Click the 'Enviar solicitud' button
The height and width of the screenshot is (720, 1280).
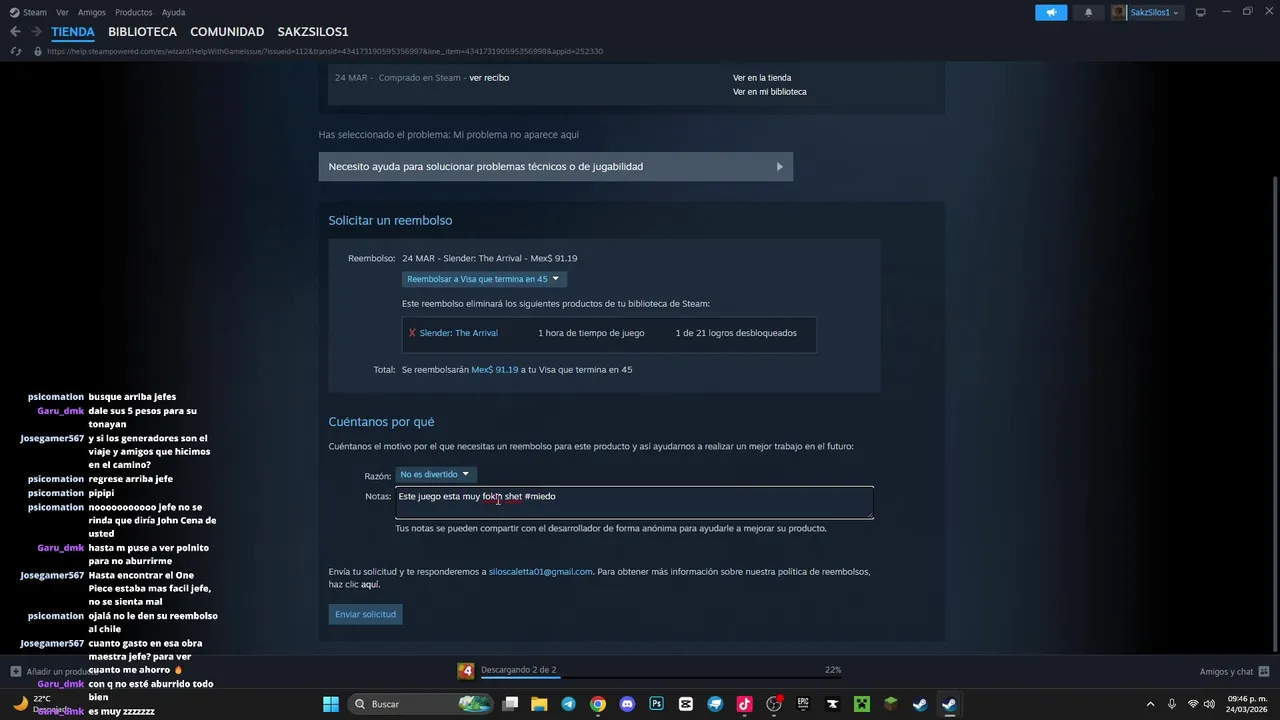point(366,614)
